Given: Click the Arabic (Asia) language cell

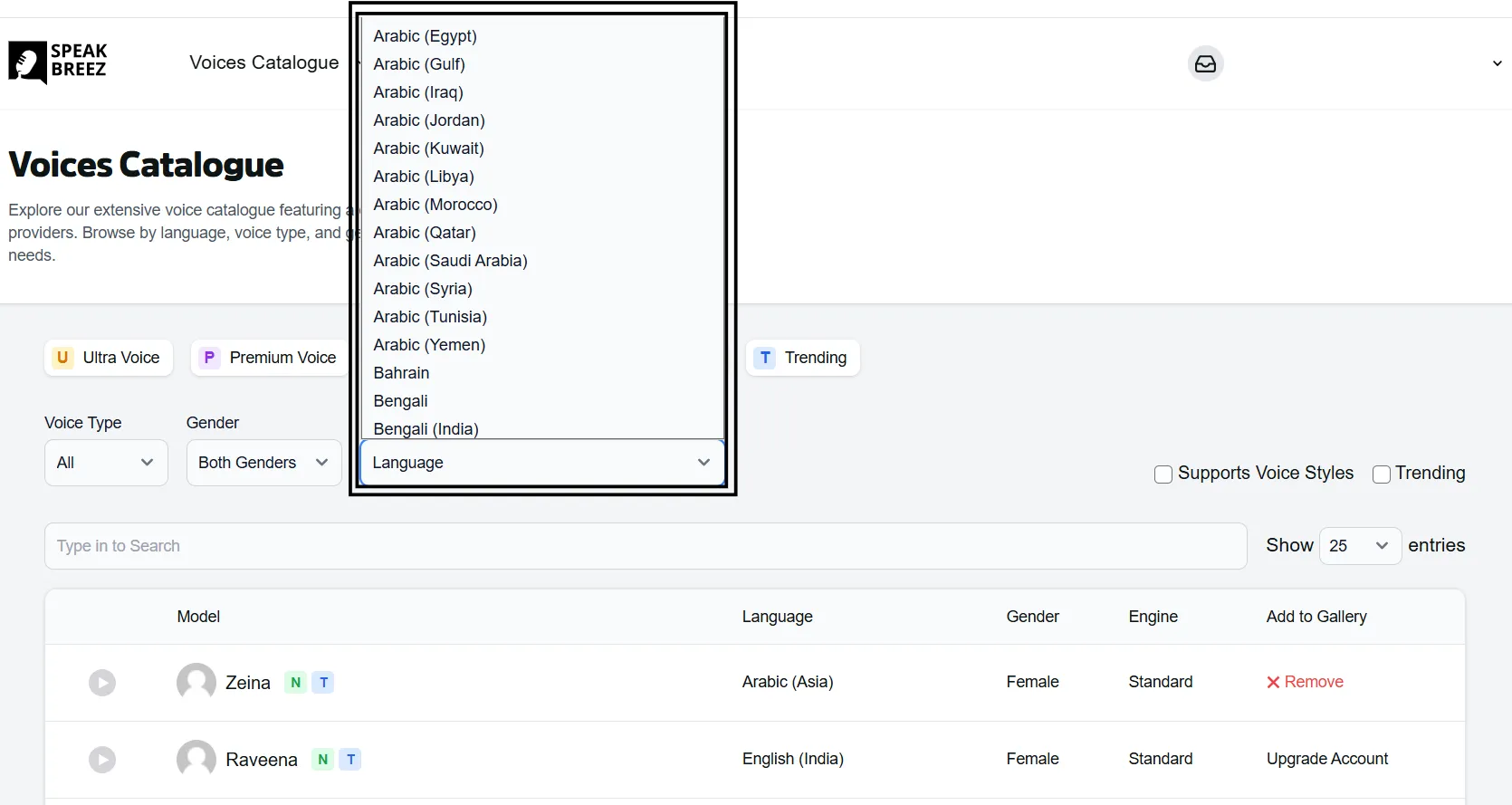Looking at the screenshot, I should tap(788, 683).
